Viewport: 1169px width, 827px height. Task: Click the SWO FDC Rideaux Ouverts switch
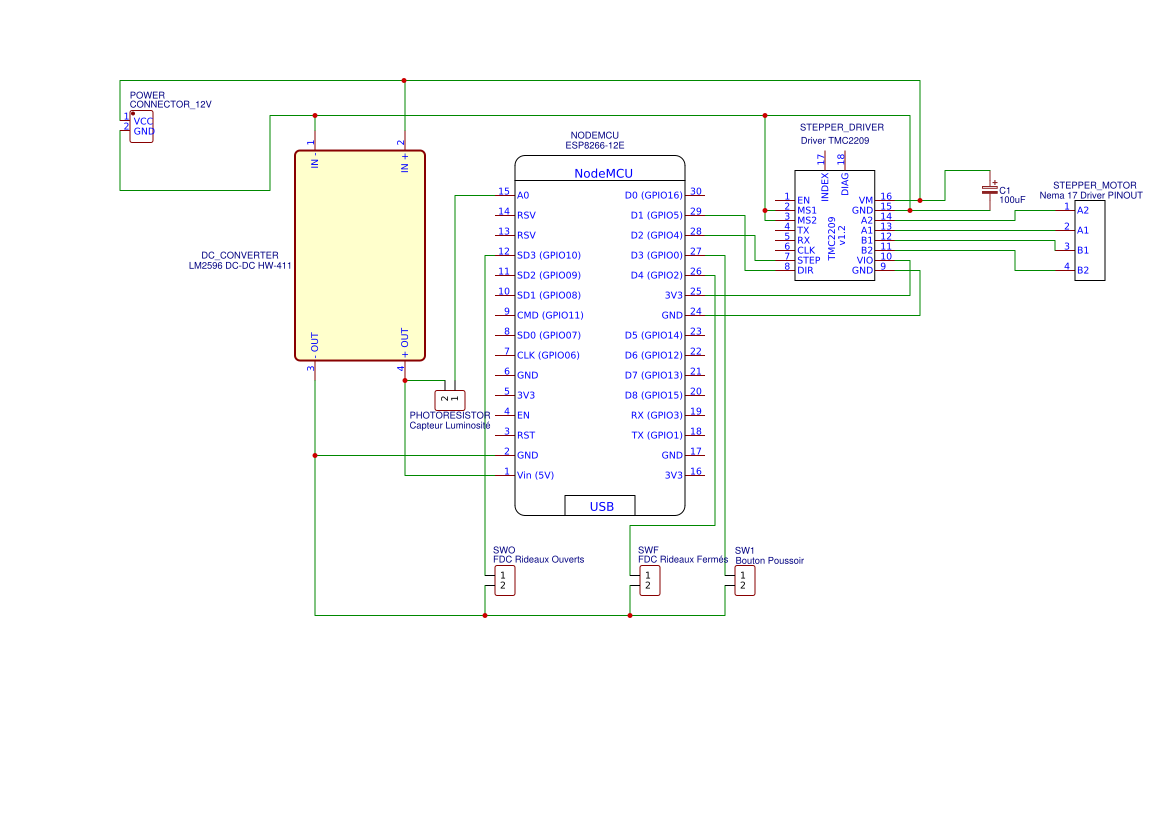(x=503, y=580)
